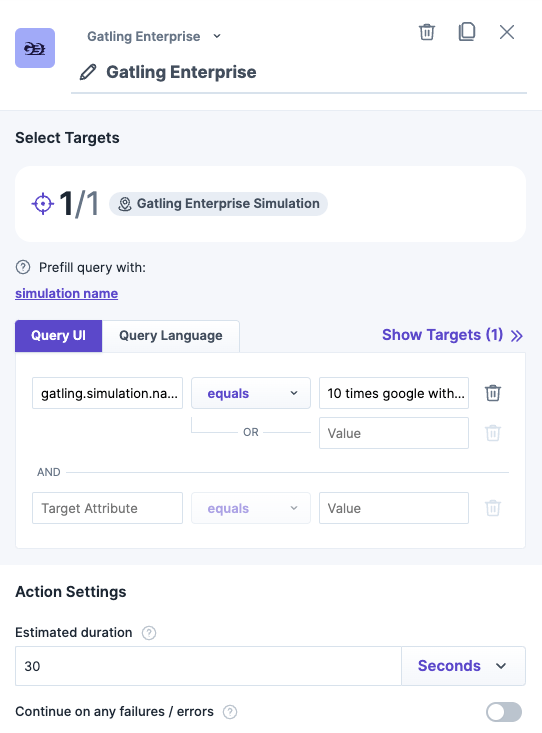Click the pencil icon to rename step
This screenshot has width=542, height=733.
[88, 72]
